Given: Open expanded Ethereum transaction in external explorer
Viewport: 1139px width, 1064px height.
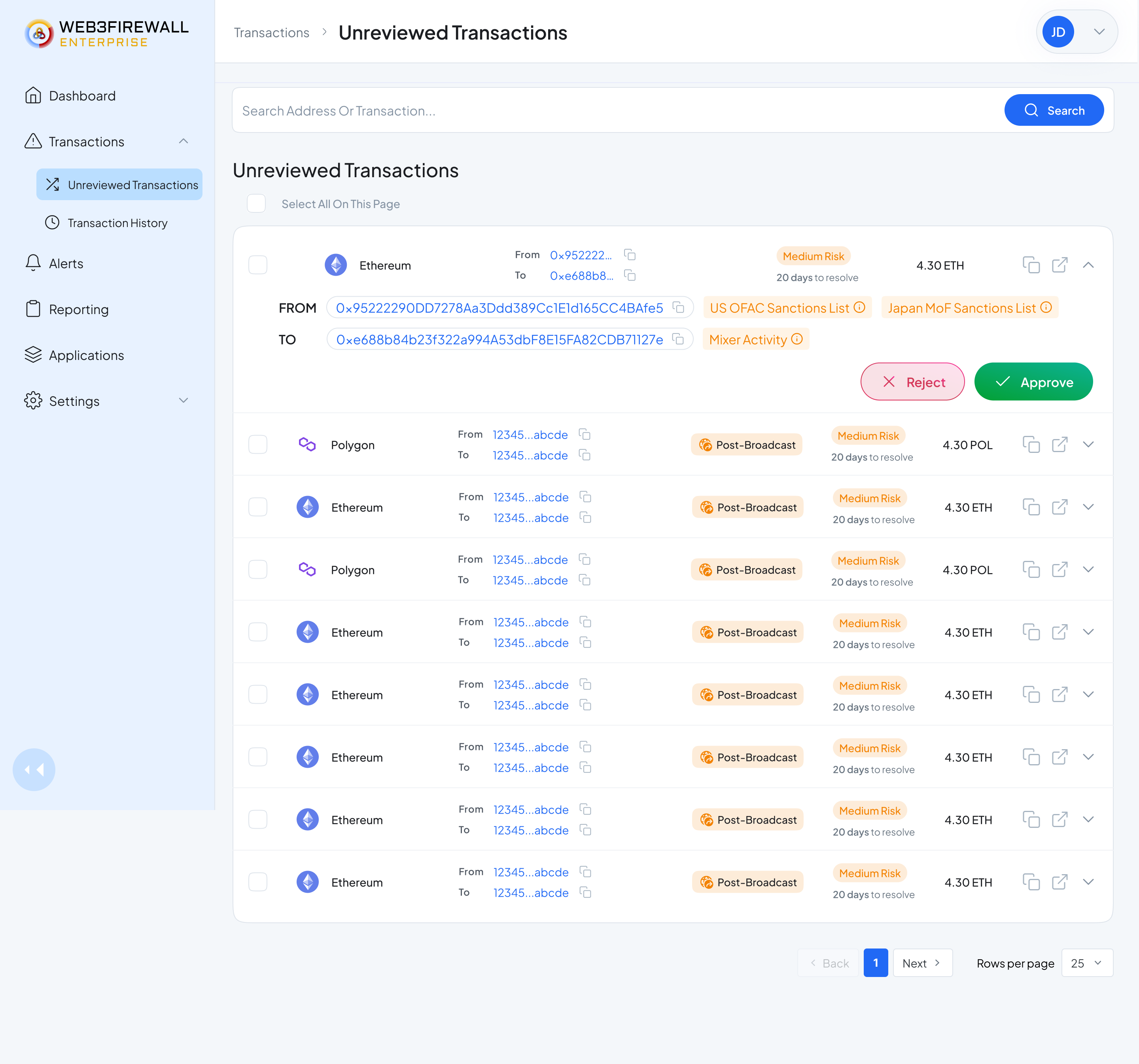Looking at the screenshot, I should (x=1060, y=265).
